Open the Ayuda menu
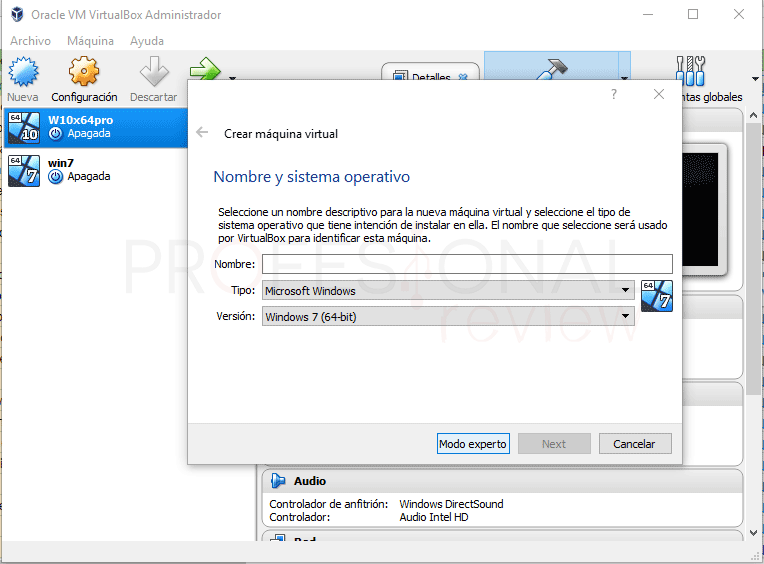Viewport: 764px width, 564px height. pyautogui.click(x=147, y=41)
